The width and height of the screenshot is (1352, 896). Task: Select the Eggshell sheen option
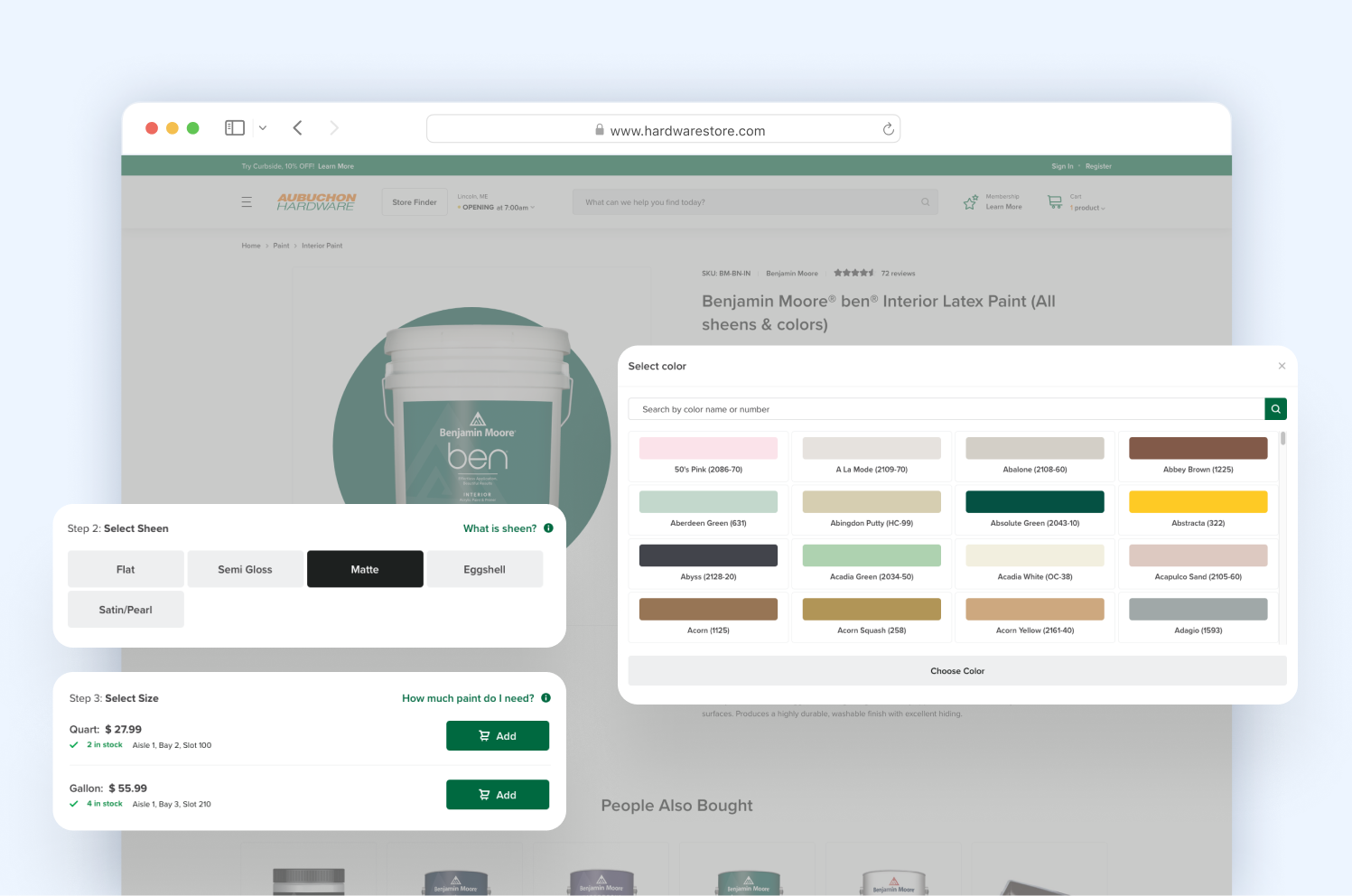(x=485, y=568)
